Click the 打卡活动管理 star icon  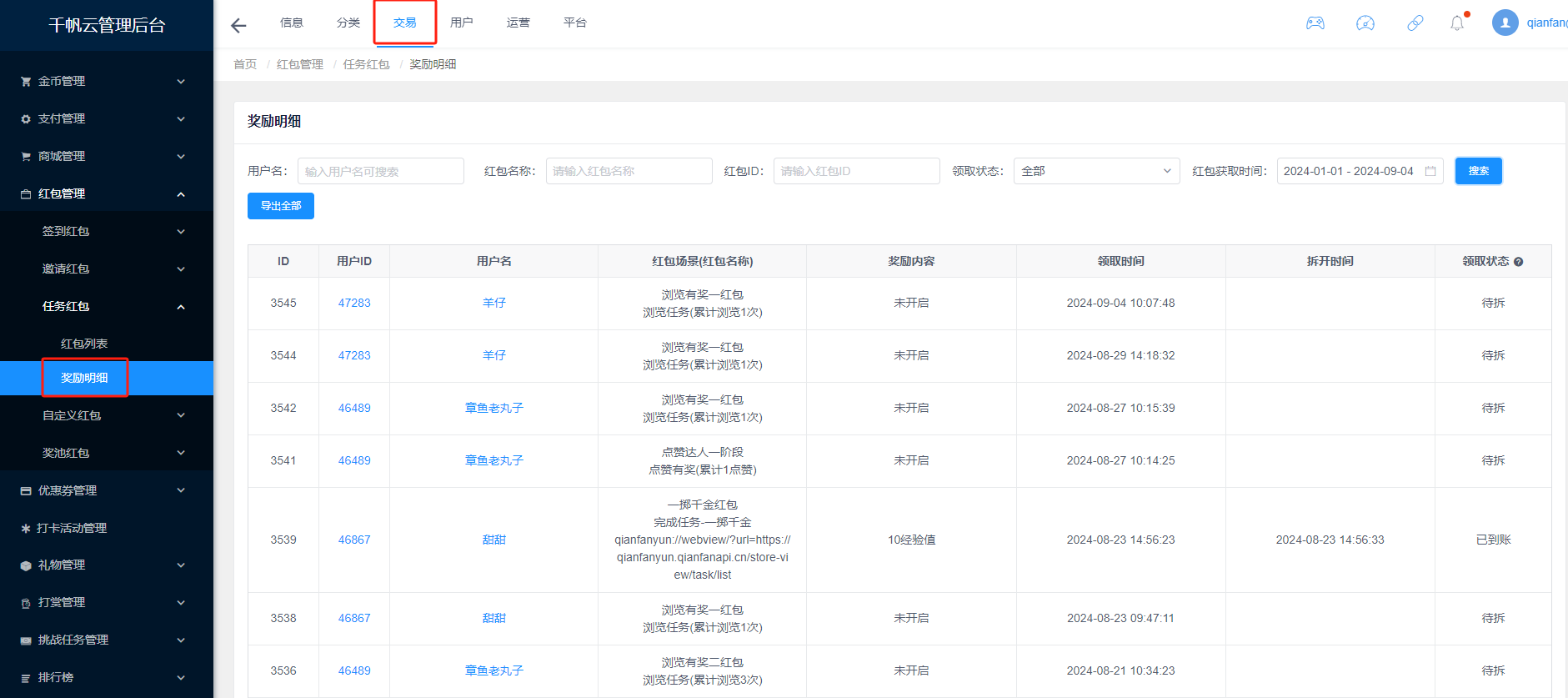tap(26, 529)
